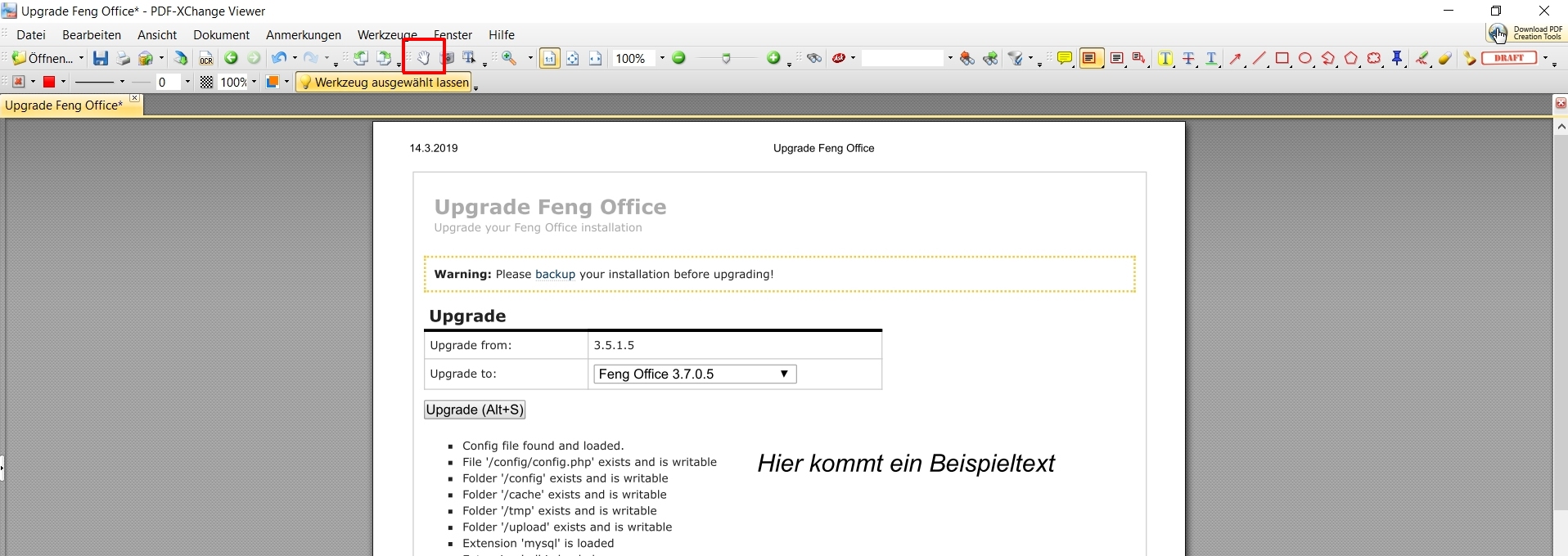The width and height of the screenshot is (1568, 556).
Task: Open the Datei menu
Action: 31,34
